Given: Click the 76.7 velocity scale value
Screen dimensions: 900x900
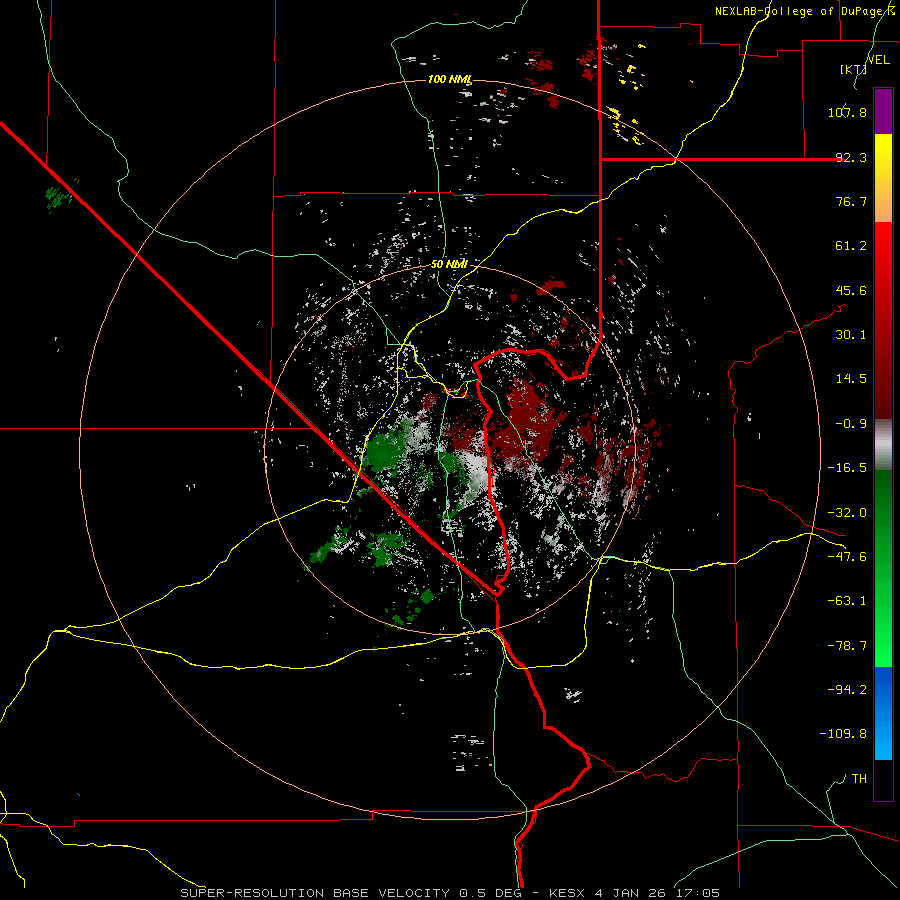Looking at the screenshot, I should pos(851,201).
